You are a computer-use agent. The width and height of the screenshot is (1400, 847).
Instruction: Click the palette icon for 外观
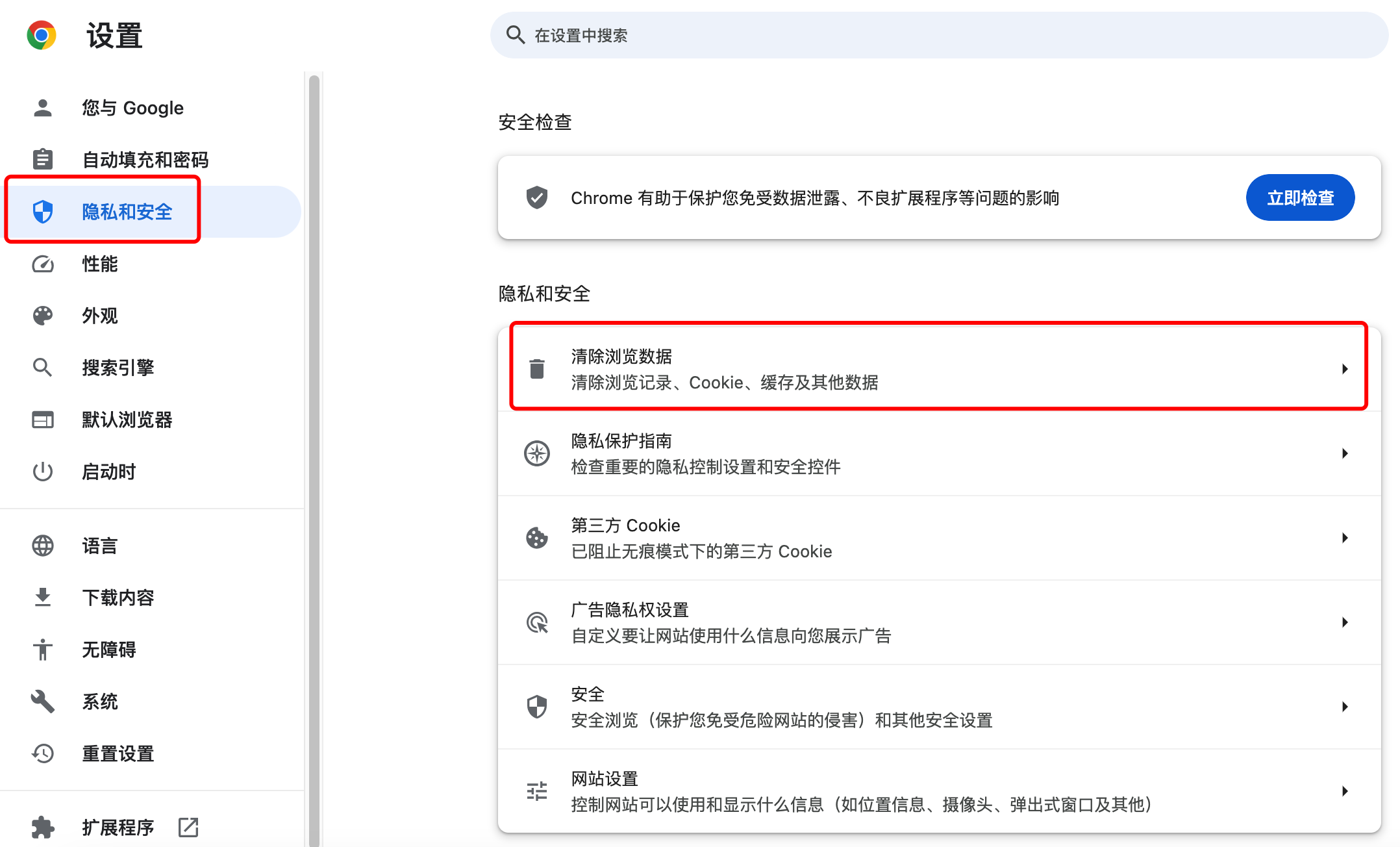coord(43,316)
